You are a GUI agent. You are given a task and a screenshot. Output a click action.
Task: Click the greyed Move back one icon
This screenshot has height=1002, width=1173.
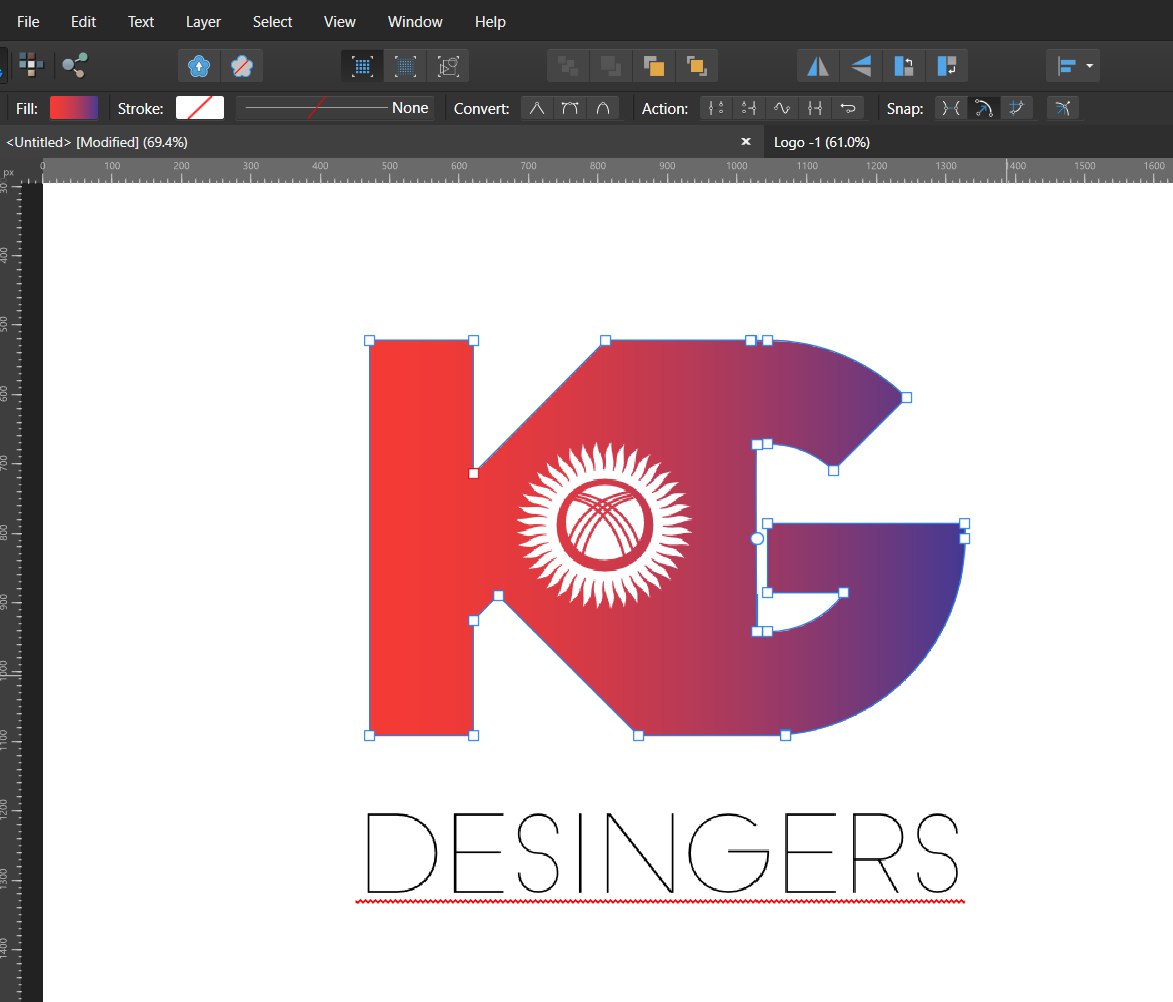(611, 66)
